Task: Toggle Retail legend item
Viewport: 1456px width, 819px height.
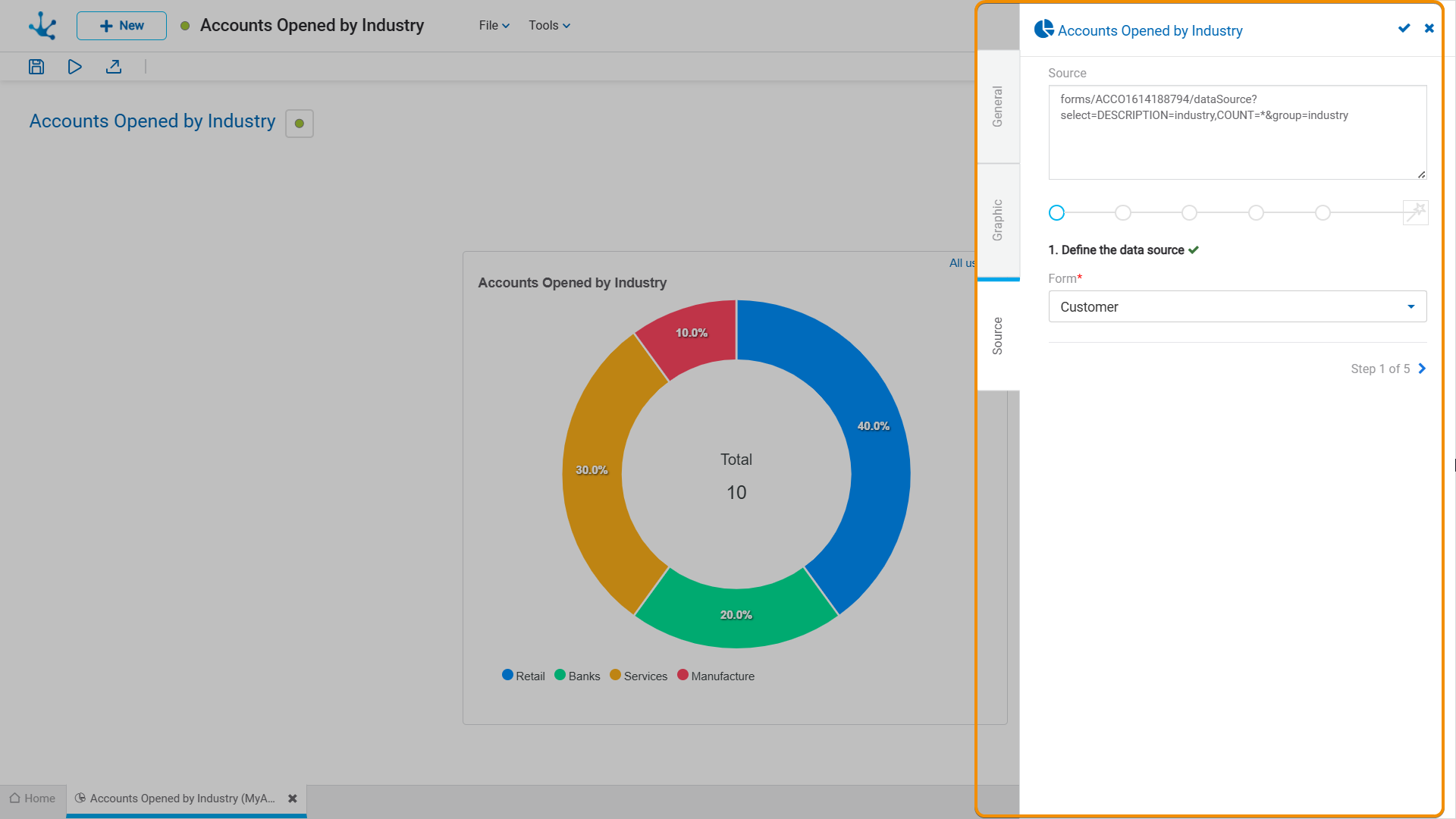Action: coord(523,676)
